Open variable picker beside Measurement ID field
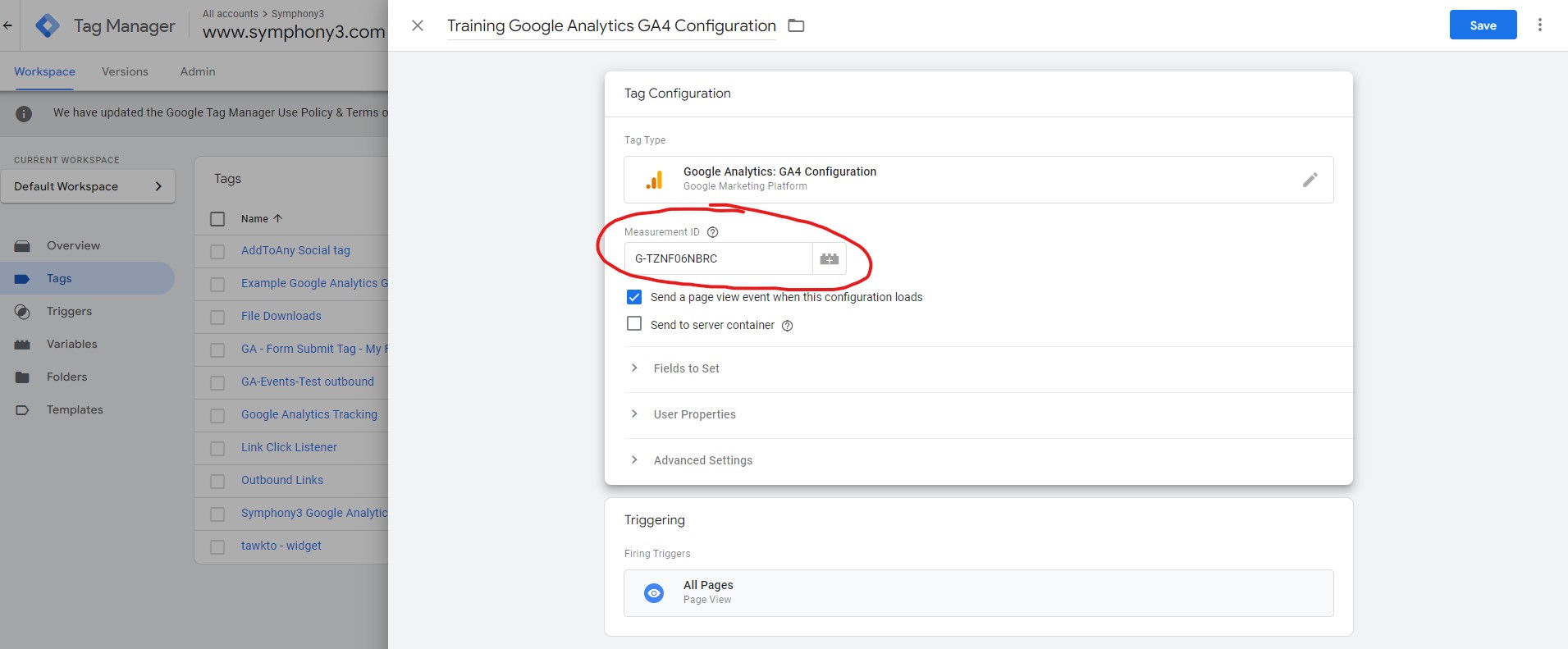Image resolution: width=1568 pixels, height=649 pixels. [x=830, y=258]
